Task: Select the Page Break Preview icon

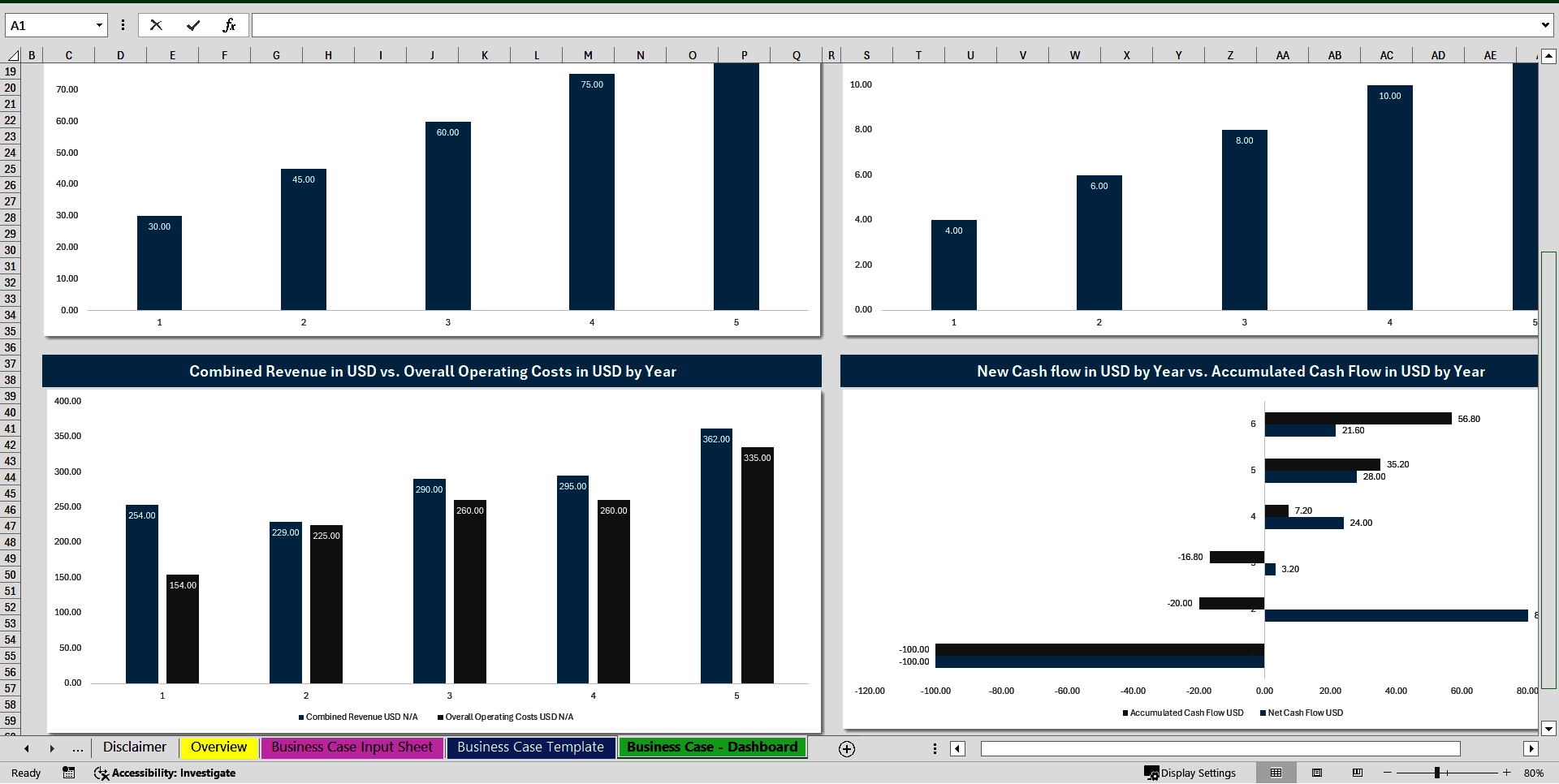Action: click(x=1357, y=773)
